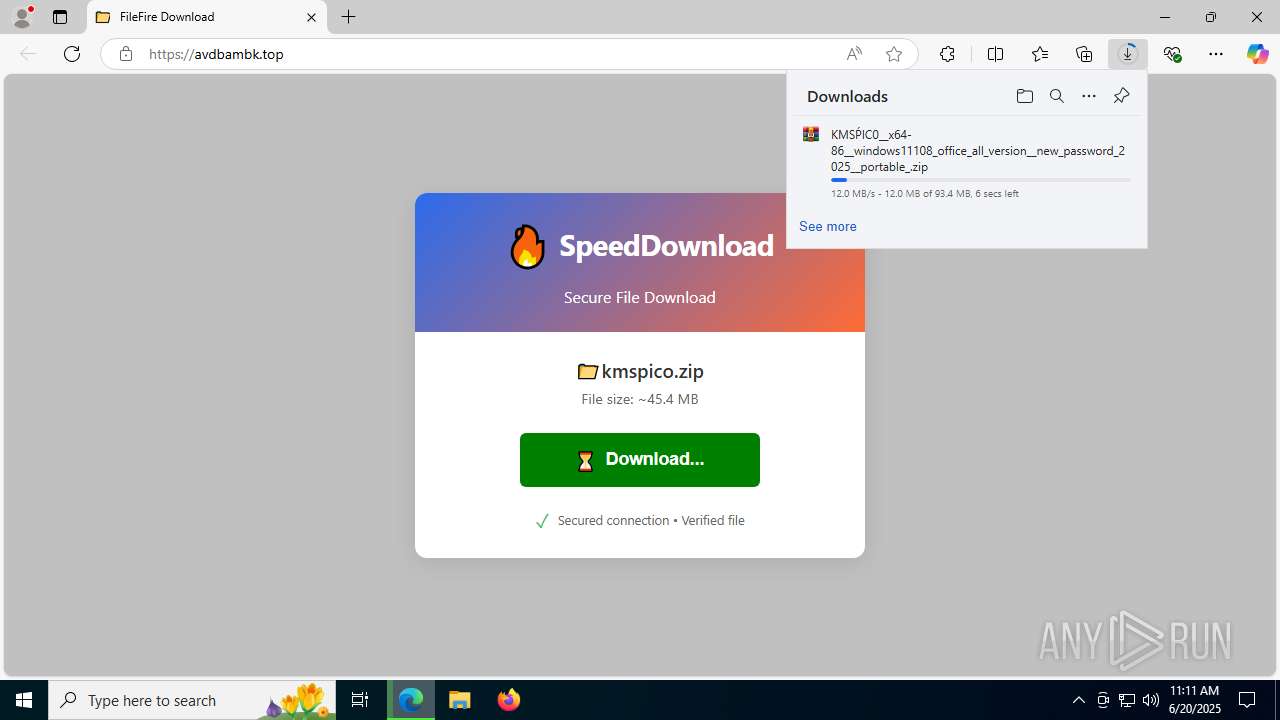
Task: Open the Extensions puzzle icon
Action: [x=947, y=54]
